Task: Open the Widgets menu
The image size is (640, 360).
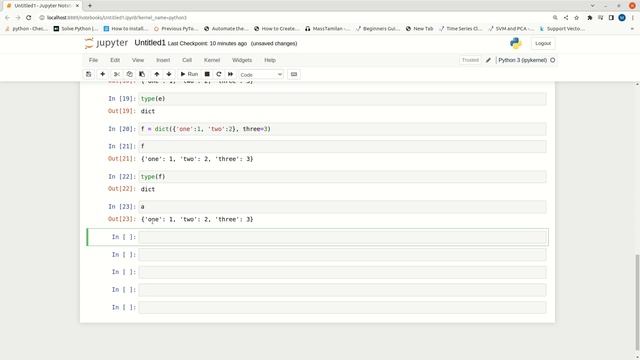Action: click(x=242, y=60)
